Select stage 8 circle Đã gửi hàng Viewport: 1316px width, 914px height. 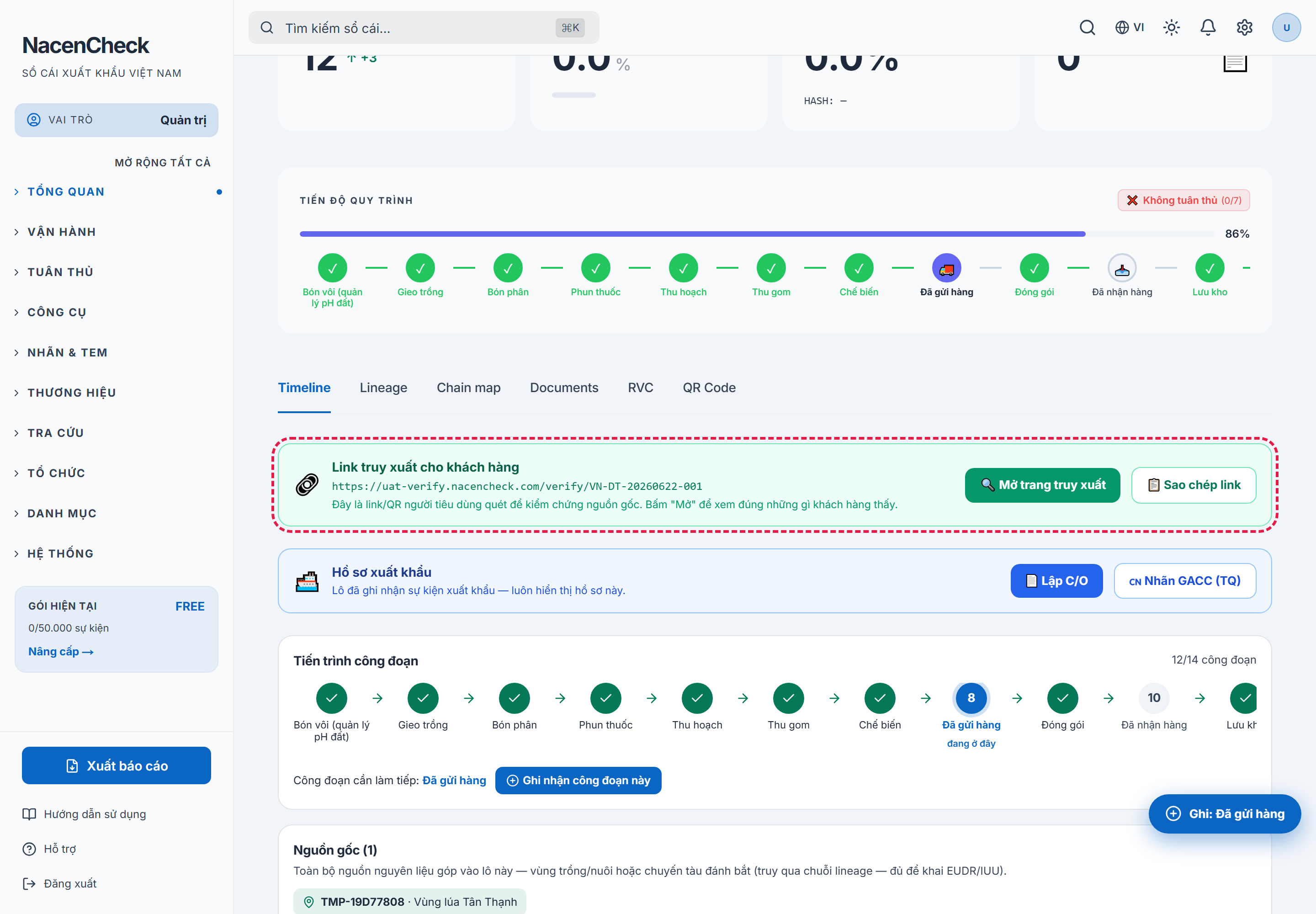point(971,697)
